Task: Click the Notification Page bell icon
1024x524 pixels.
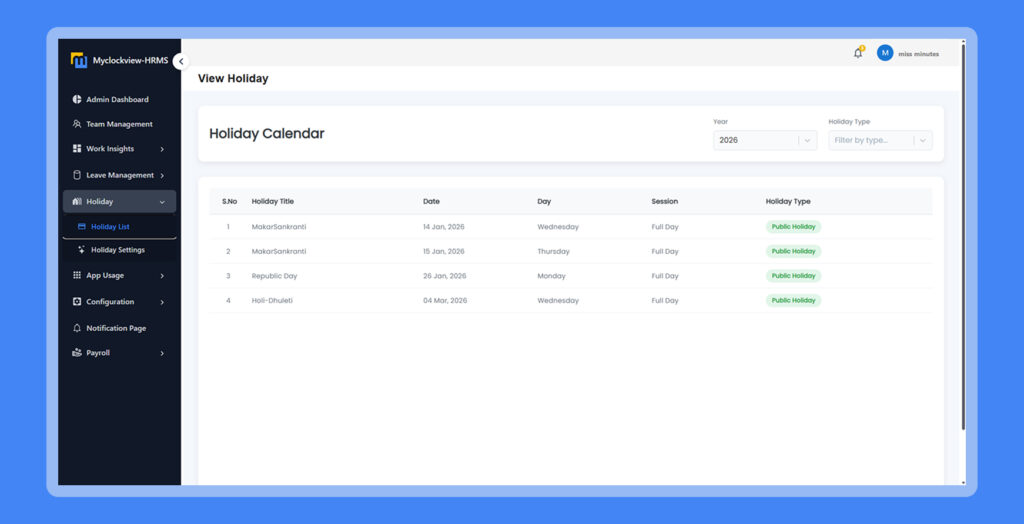Action: [77, 328]
